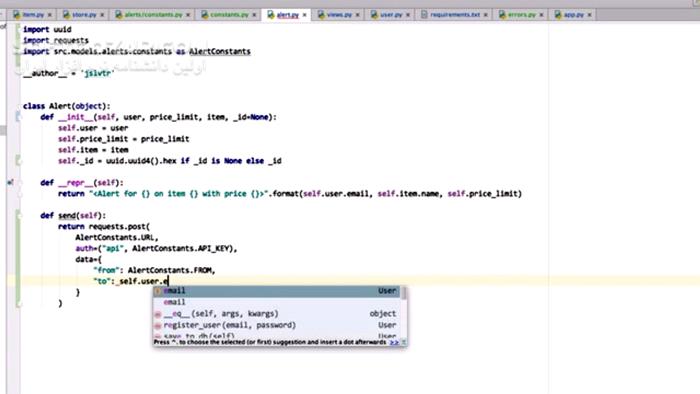Click the "from" dictionary key

106,270
